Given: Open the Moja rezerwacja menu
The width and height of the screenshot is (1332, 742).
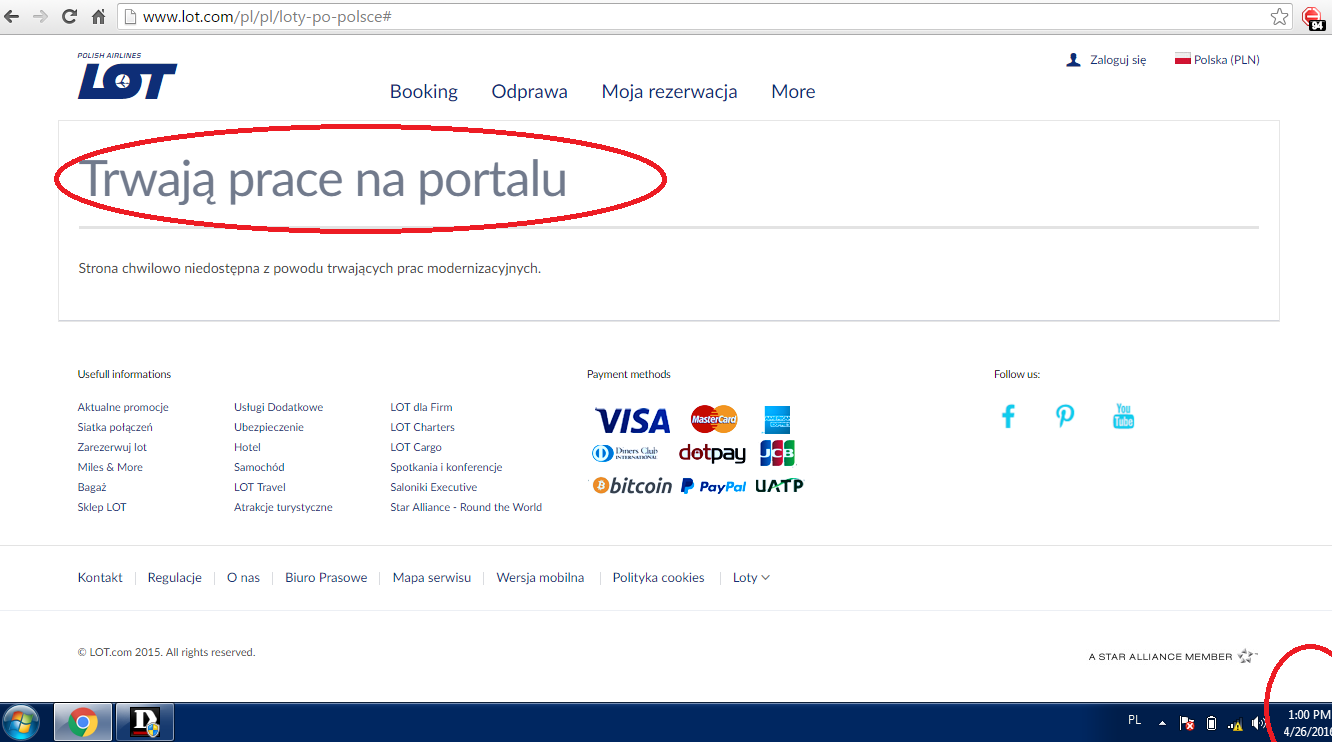Looking at the screenshot, I should pyautogui.click(x=670, y=92).
